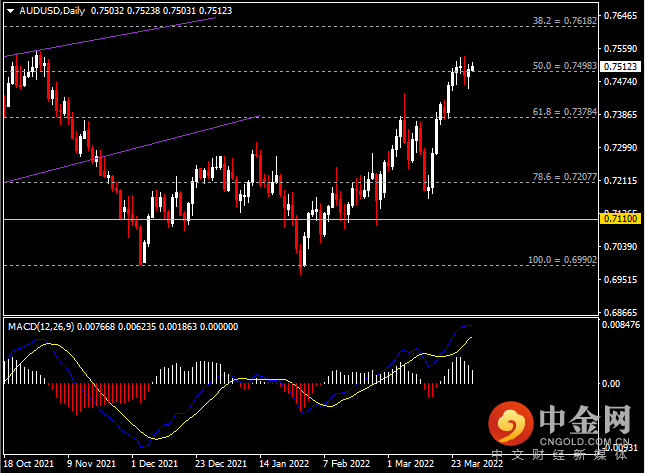Click the 78.6 = 0.72077 Fibonacci label
The height and width of the screenshot is (473, 645).
(564, 177)
